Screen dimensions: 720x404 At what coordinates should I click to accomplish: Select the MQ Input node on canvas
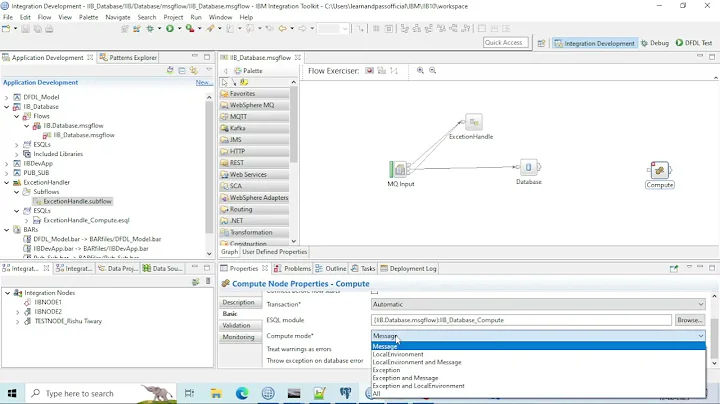pos(399,169)
